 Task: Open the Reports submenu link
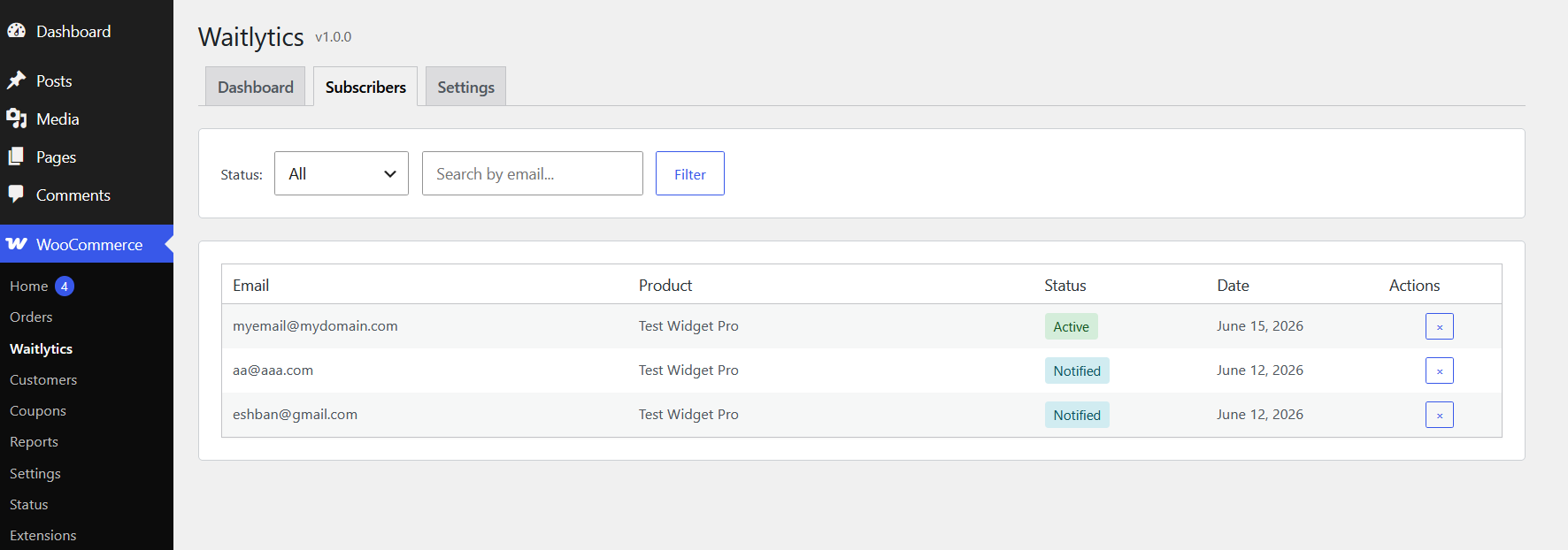[34, 441]
